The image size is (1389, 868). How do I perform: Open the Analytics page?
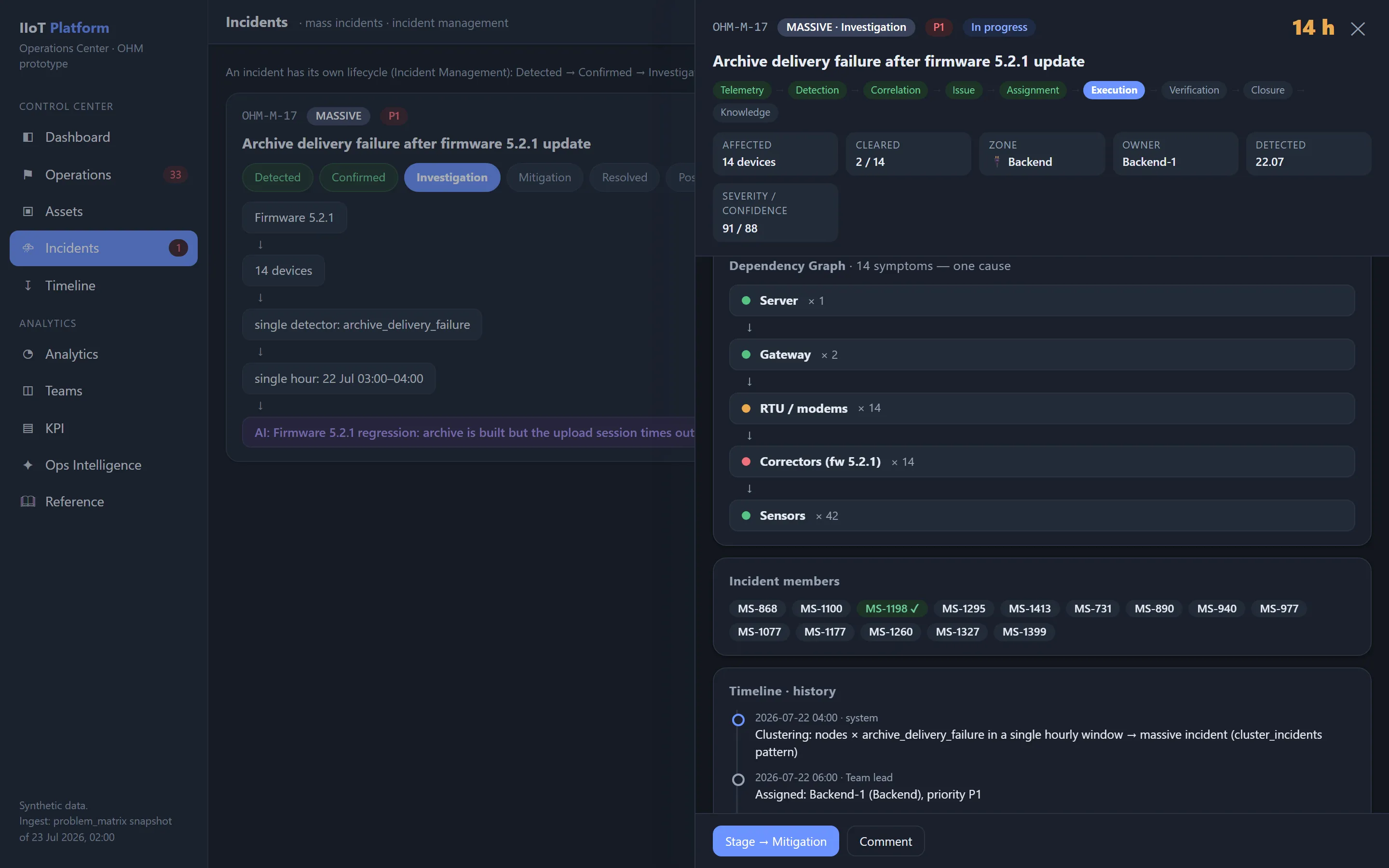(104, 354)
